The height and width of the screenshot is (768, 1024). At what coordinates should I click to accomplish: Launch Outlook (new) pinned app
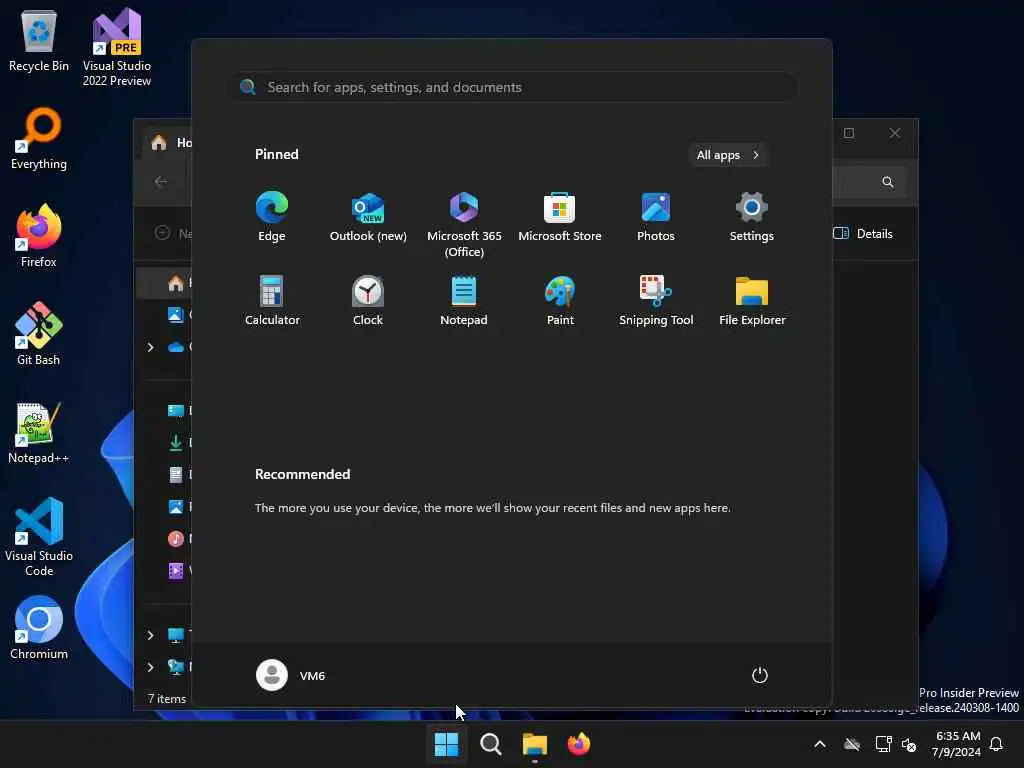[x=368, y=217]
